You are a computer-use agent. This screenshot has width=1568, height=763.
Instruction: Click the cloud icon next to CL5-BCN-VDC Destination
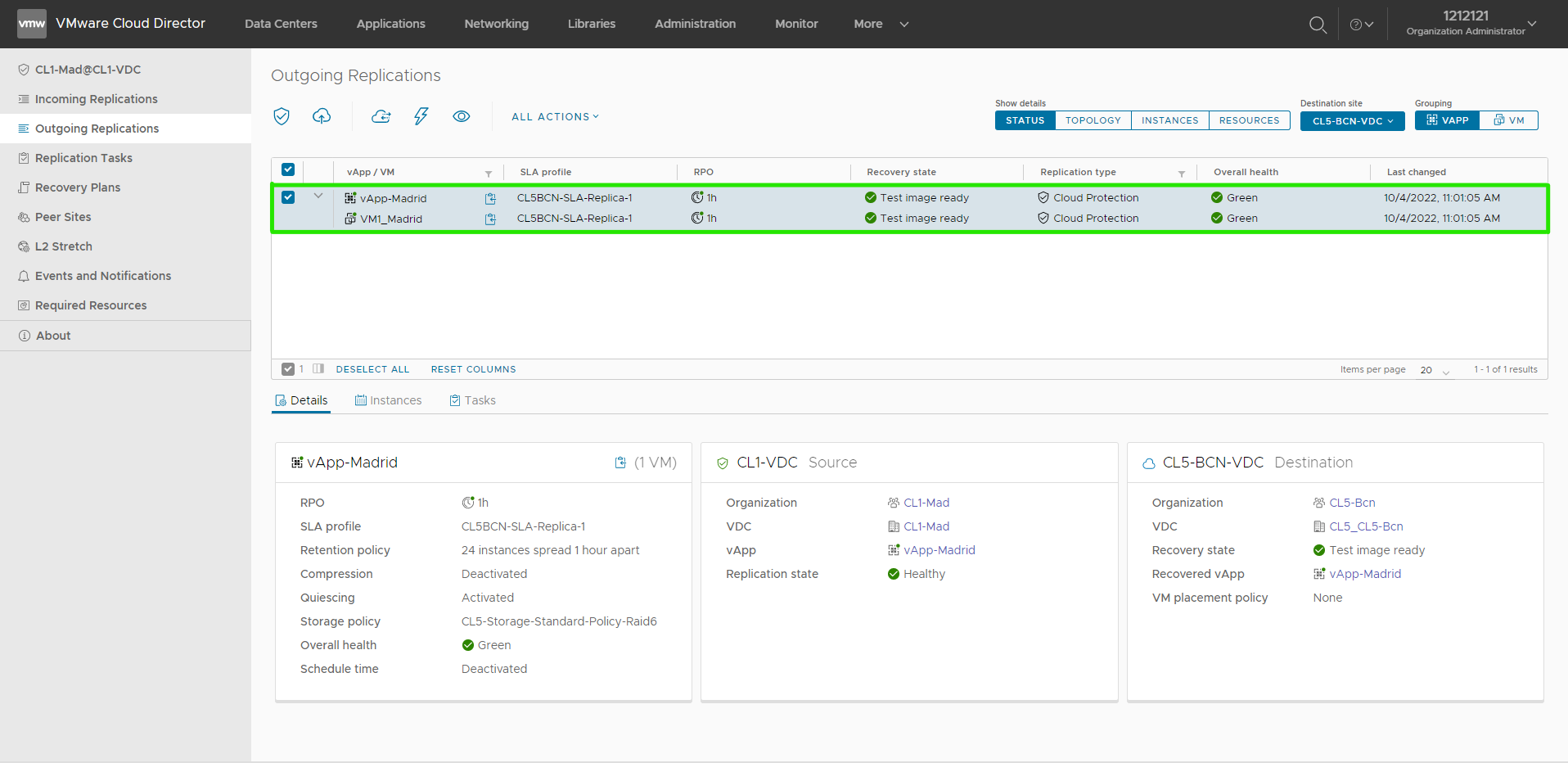pyautogui.click(x=1149, y=463)
